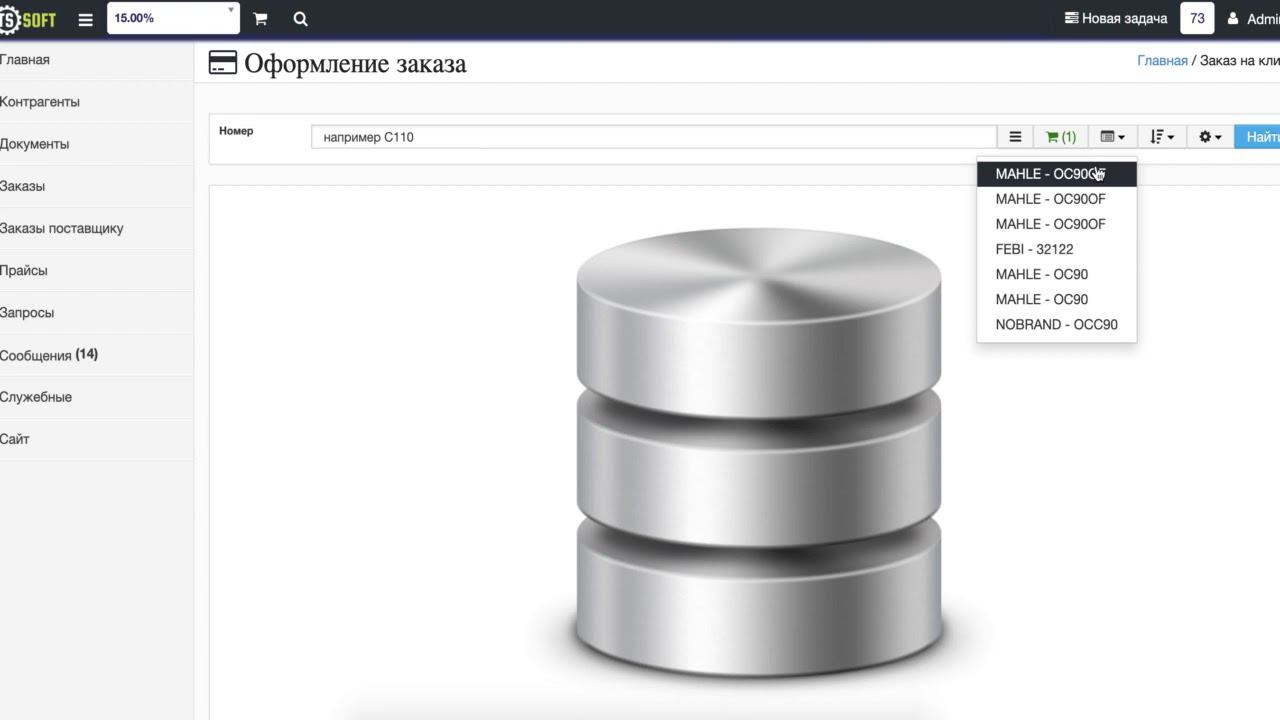This screenshot has height=720, width=1280.
Task: Choose NOBRAND - OCC90 from suggestions
Action: pos(1057,324)
